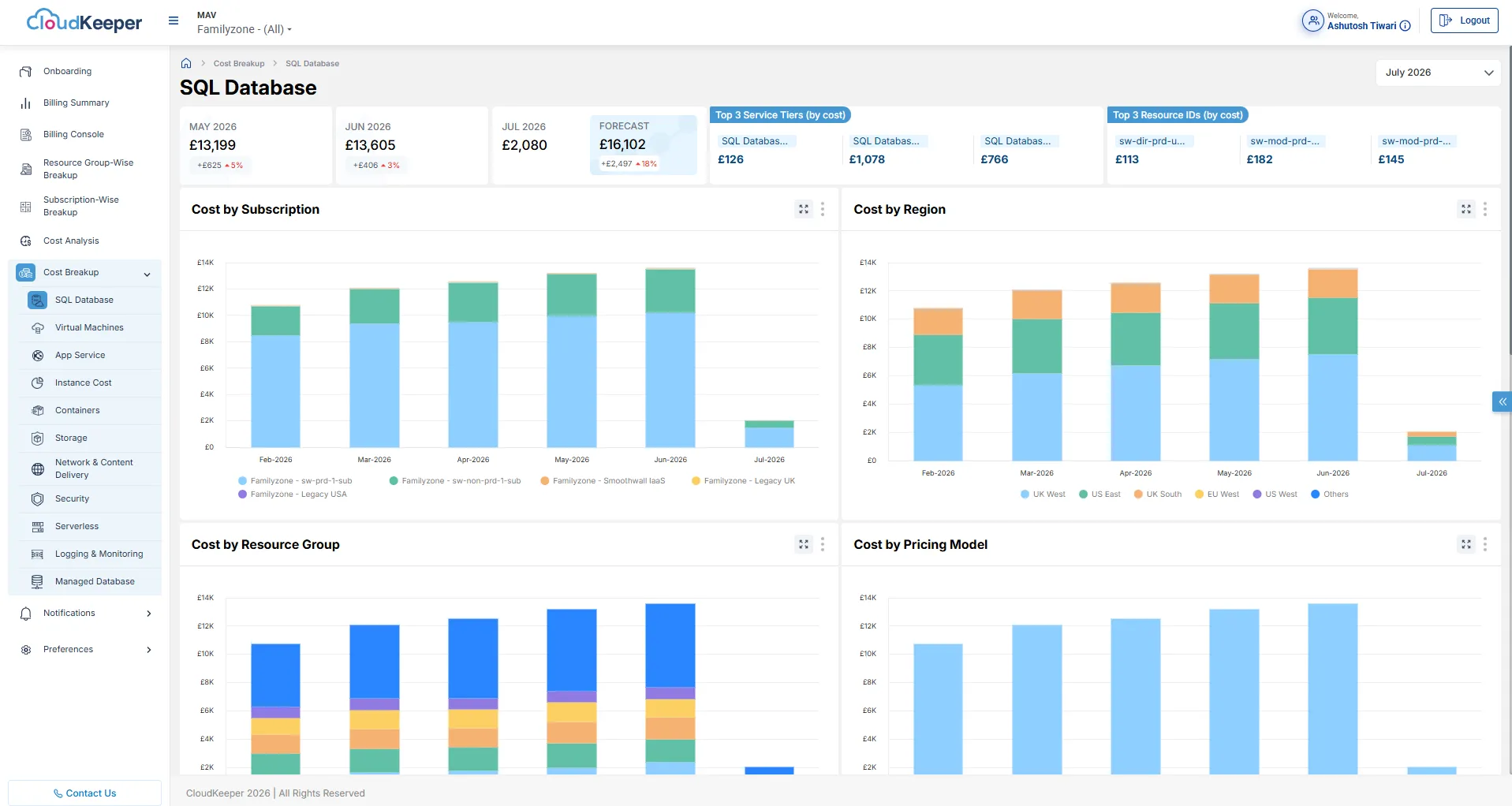Click the Managed Database icon

(x=37, y=582)
